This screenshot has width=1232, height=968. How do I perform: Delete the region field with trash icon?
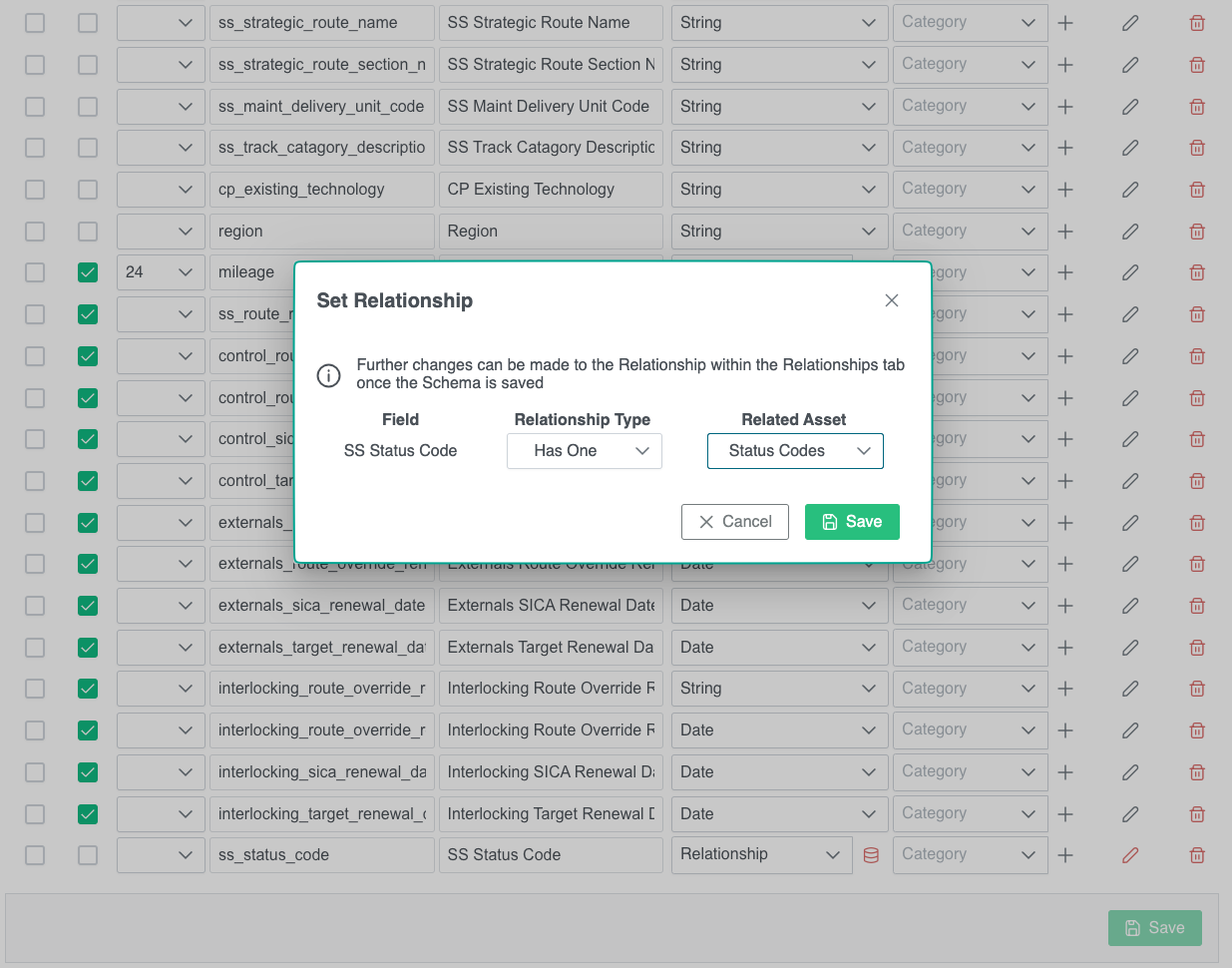1197,232
